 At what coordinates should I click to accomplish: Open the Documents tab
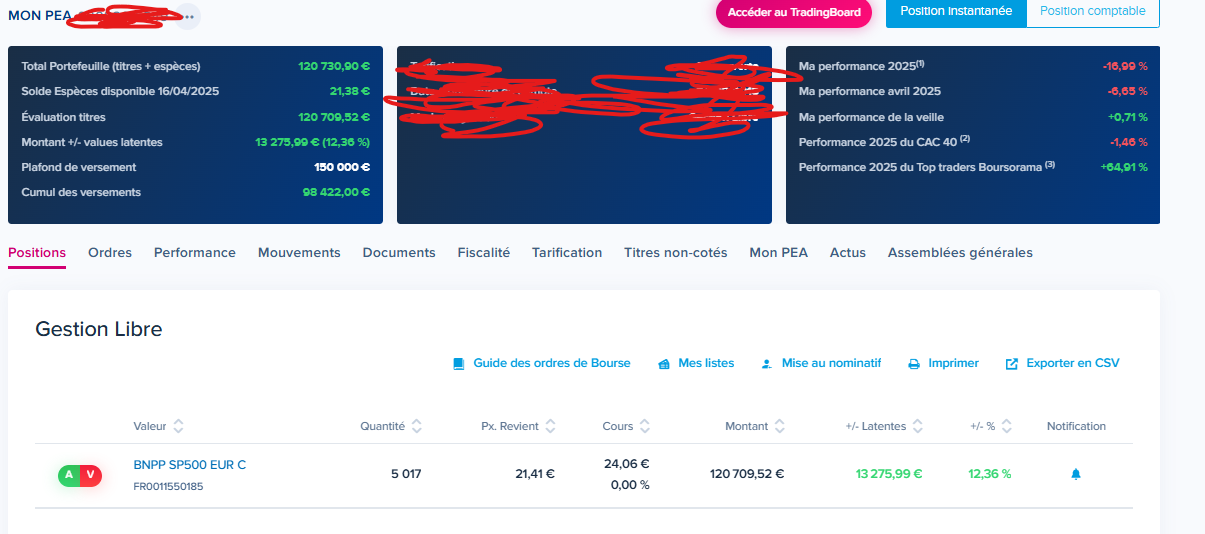399,253
